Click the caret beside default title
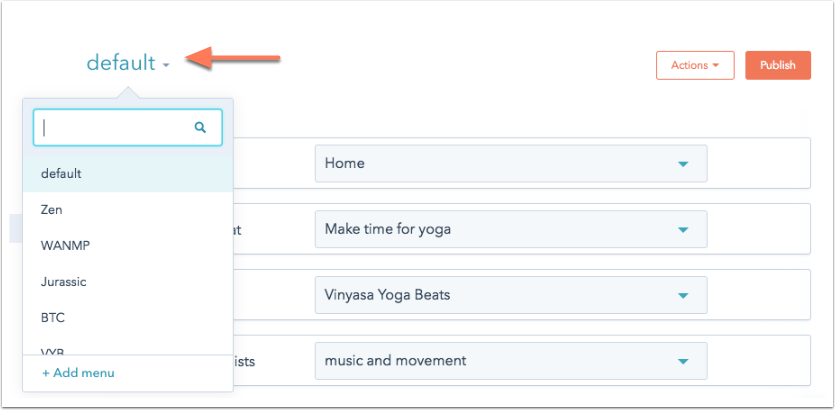 [166, 65]
